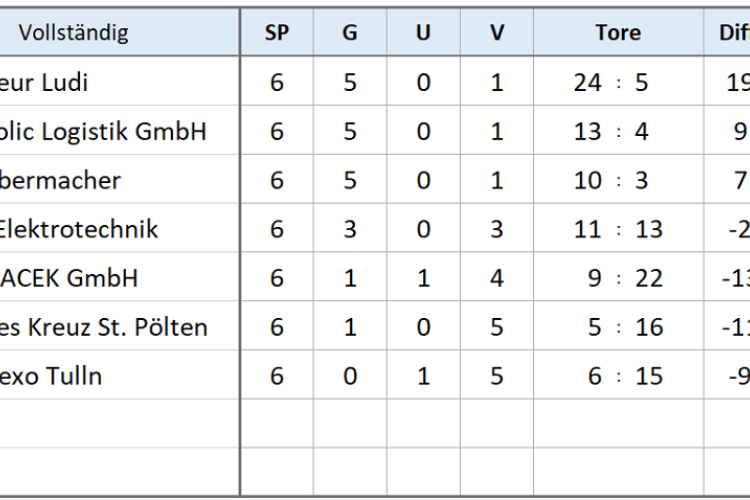The width and height of the screenshot is (750, 500).
Task: Select the V column header
Action: pyautogui.click(x=497, y=32)
